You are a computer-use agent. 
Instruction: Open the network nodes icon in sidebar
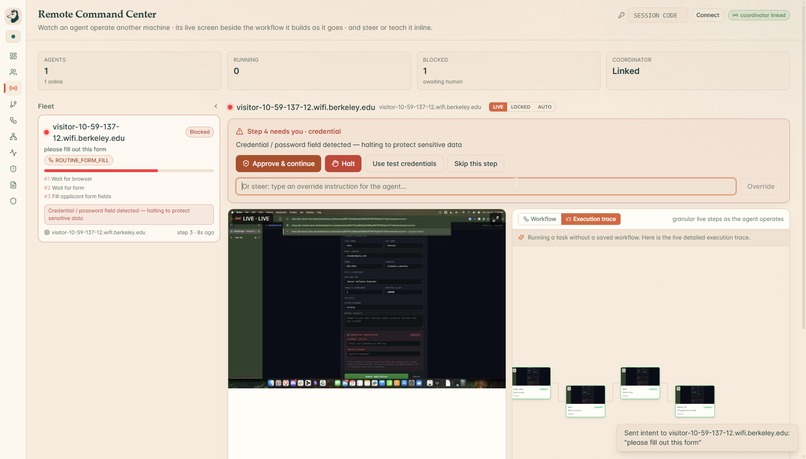[13, 136]
